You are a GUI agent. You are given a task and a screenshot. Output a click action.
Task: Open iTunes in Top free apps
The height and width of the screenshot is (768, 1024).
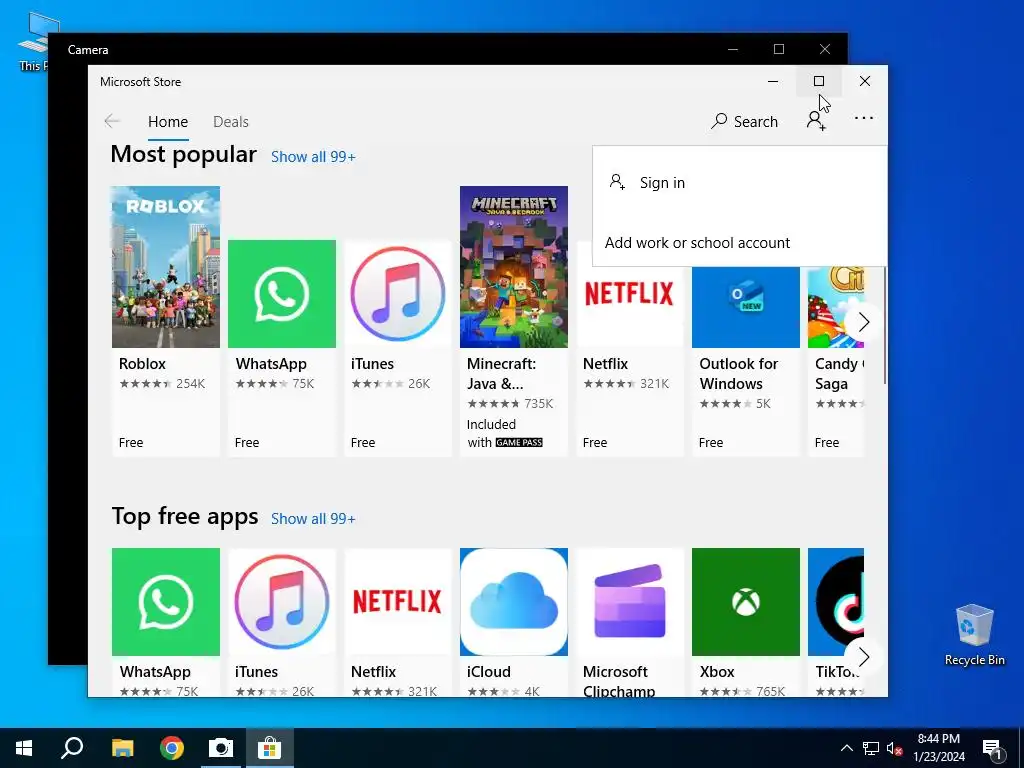click(x=281, y=622)
